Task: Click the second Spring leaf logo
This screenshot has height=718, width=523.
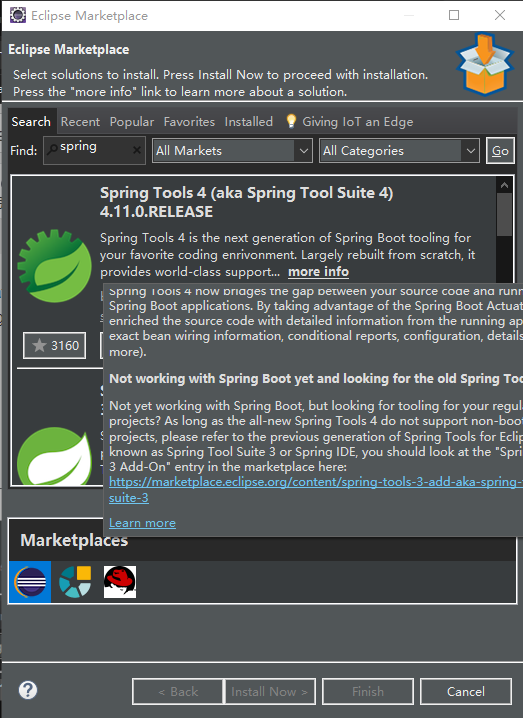Action: pos(54,456)
